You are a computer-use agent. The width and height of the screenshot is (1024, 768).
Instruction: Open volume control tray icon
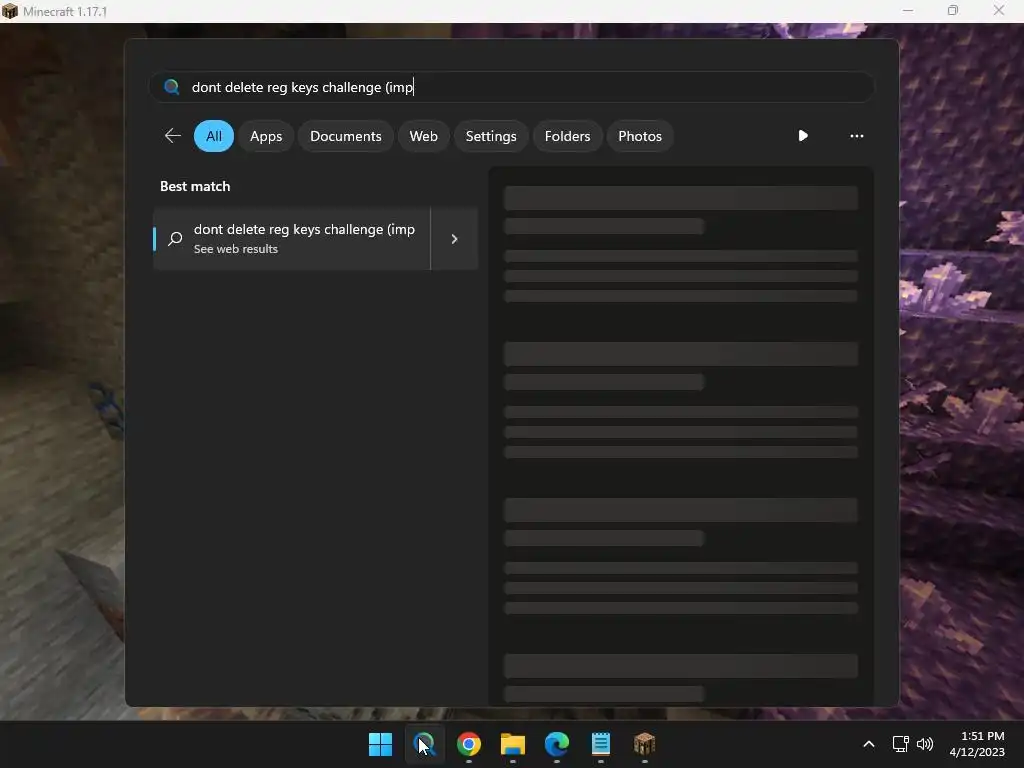click(925, 744)
